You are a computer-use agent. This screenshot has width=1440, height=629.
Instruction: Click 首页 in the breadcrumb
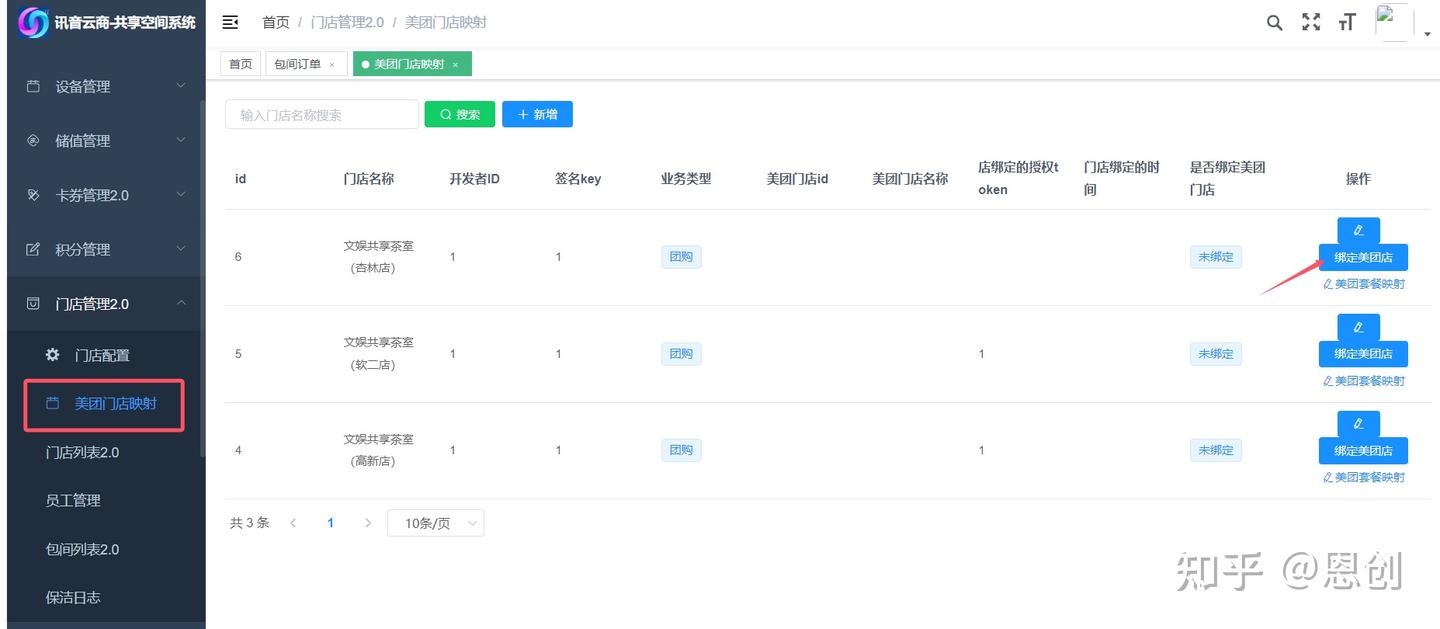coord(276,22)
